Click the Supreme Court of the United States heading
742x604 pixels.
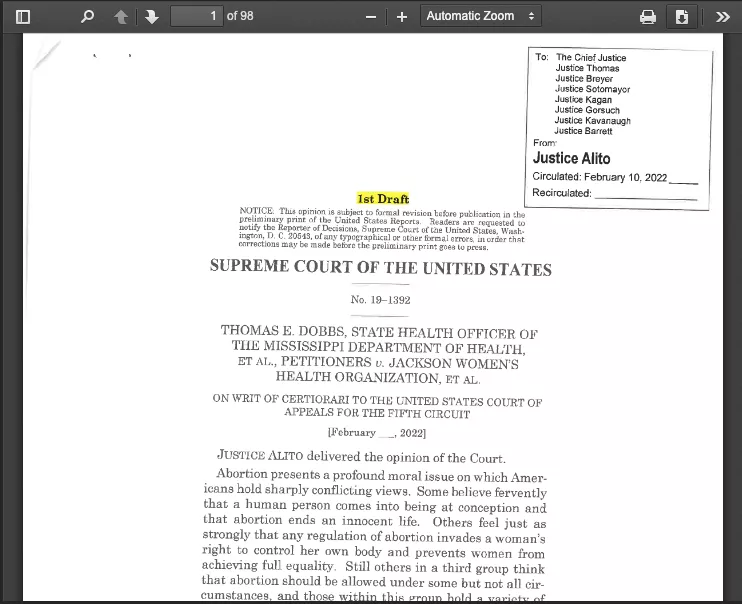[380, 269]
